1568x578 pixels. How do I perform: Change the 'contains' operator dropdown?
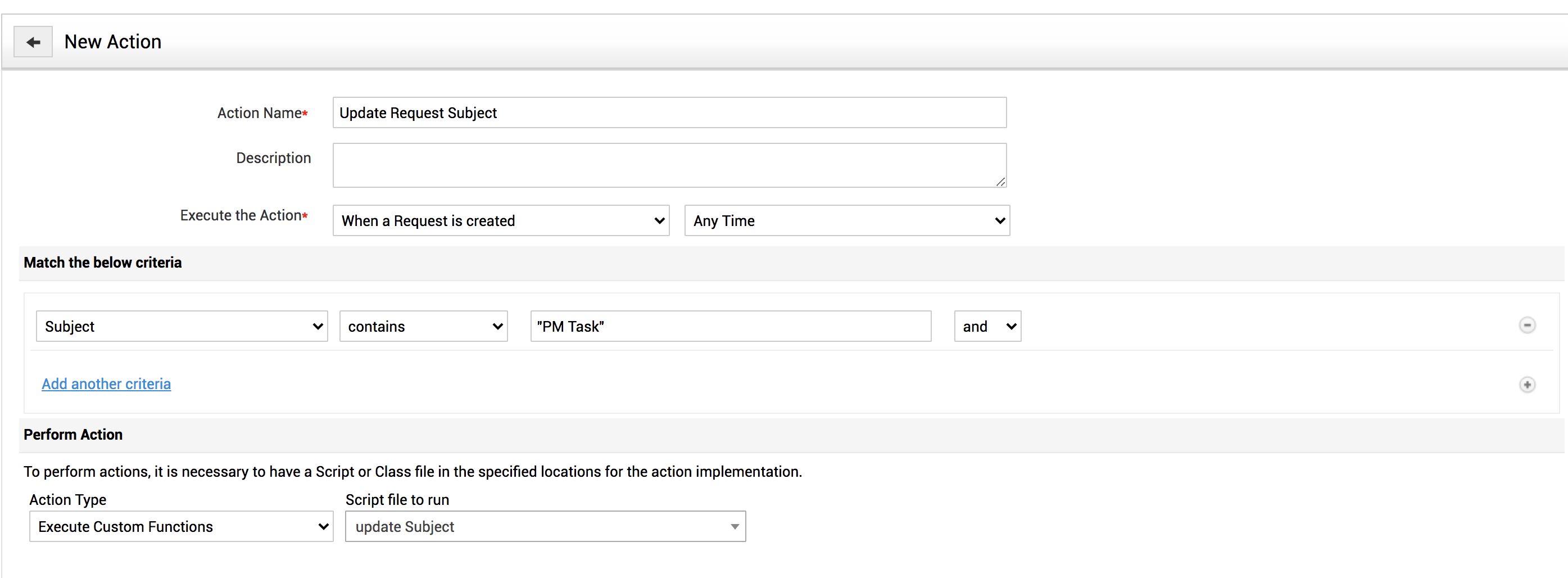(423, 327)
